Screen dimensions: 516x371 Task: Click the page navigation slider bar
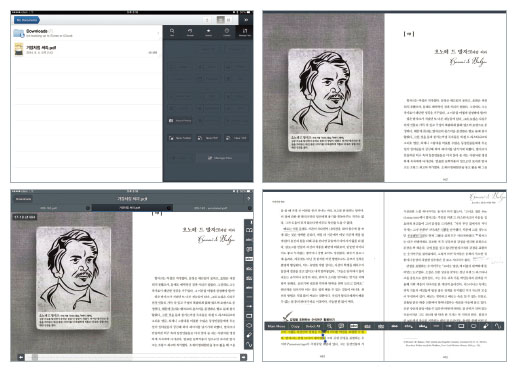132,357
